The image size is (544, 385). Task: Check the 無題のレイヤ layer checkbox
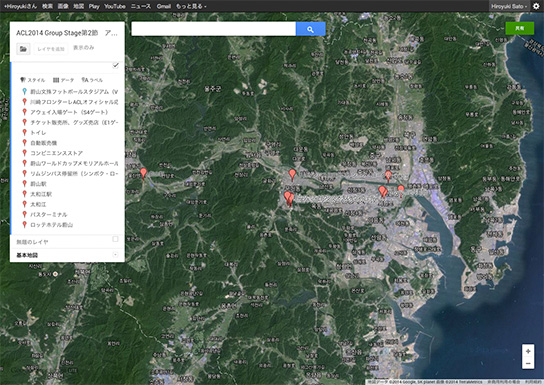pos(116,239)
